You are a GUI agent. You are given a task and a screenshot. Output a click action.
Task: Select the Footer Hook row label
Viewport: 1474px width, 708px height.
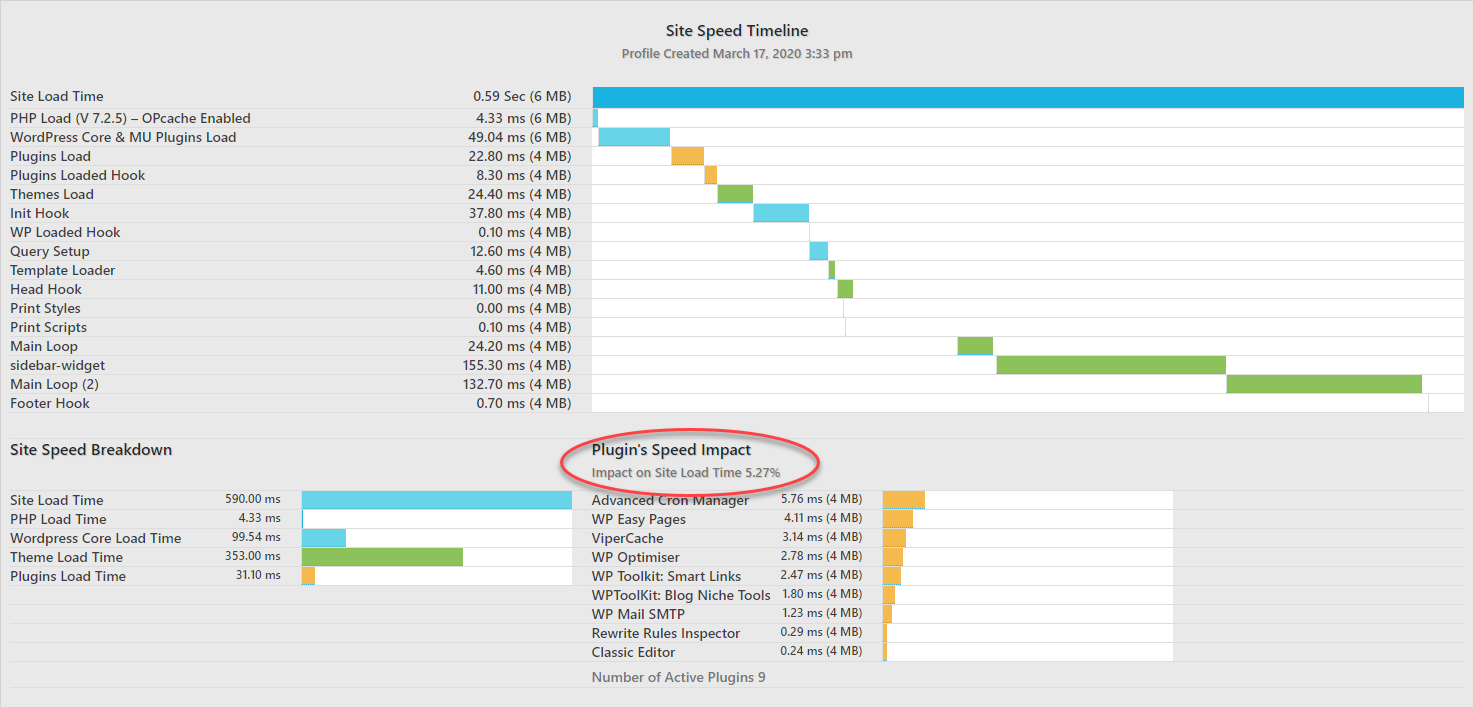[50, 403]
